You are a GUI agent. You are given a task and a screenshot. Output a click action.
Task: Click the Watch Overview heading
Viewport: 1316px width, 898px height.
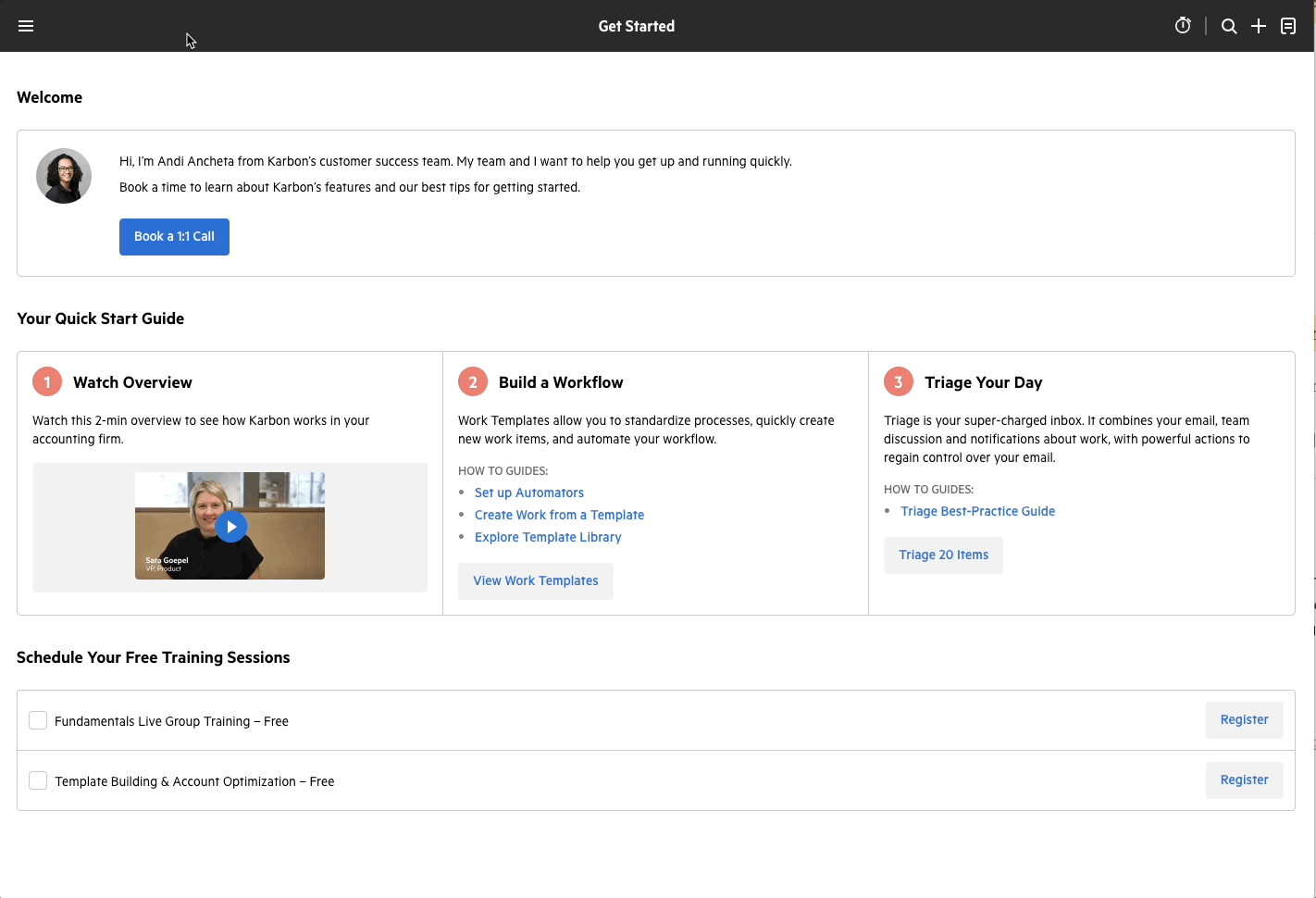[132, 382]
